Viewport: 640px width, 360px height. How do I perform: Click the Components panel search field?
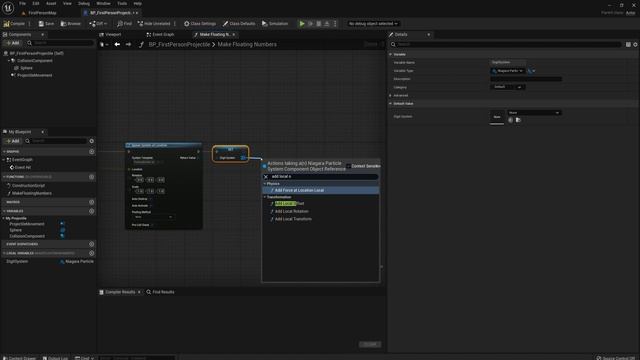point(60,43)
